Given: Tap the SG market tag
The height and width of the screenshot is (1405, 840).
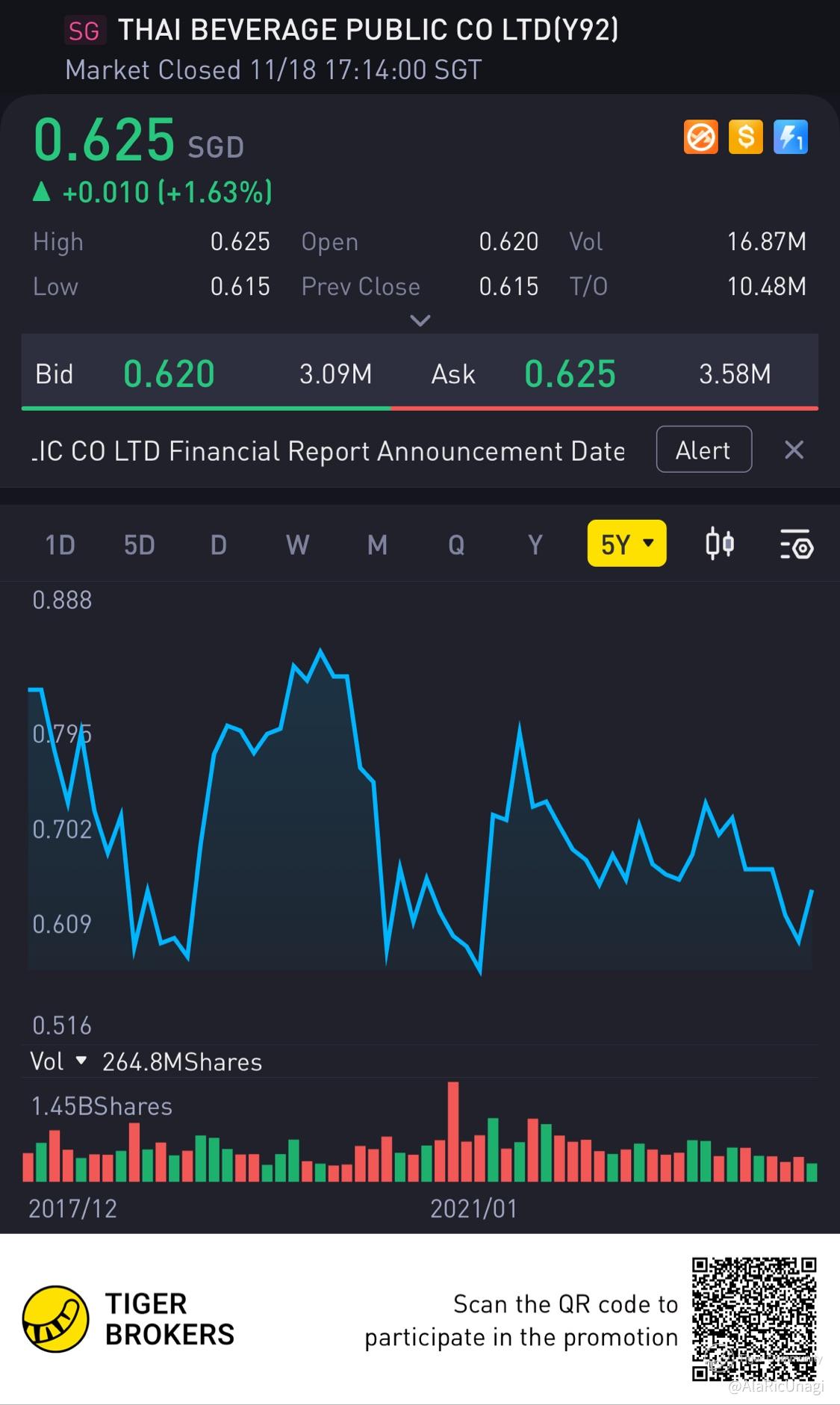Looking at the screenshot, I should (x=84, y=31).
